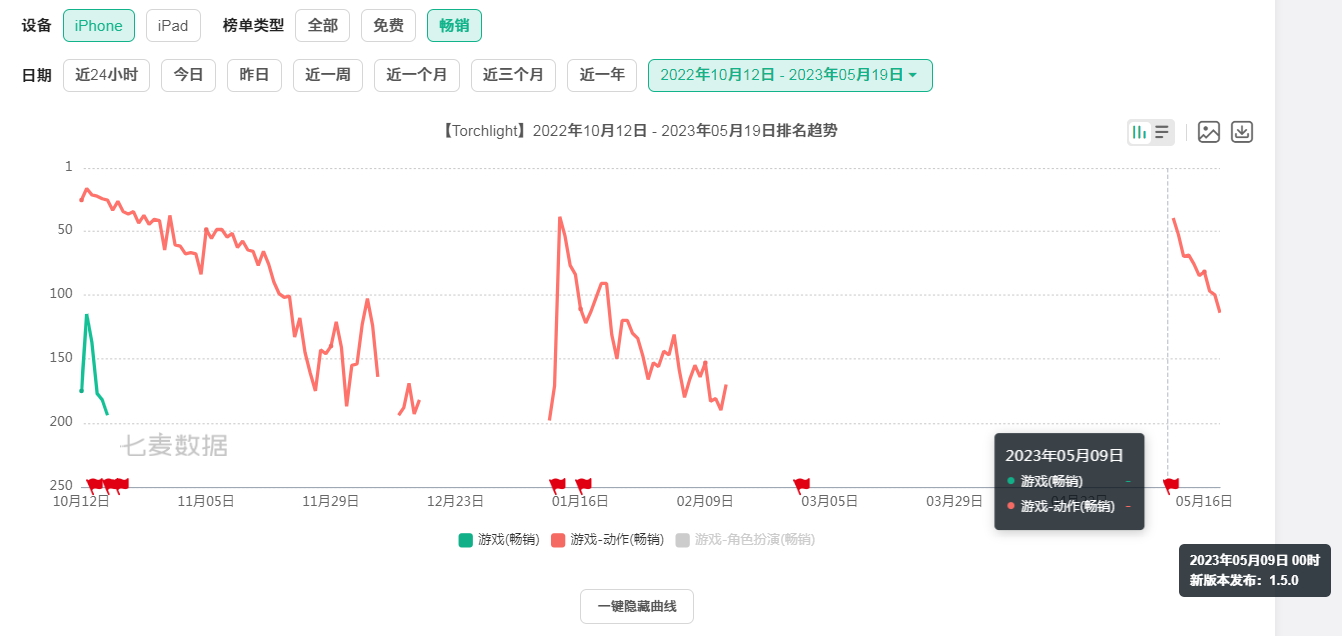Image resolution: width=1342 pixels, height=636 pixels.
Task: Download the ranking data
Action: 1242,131
